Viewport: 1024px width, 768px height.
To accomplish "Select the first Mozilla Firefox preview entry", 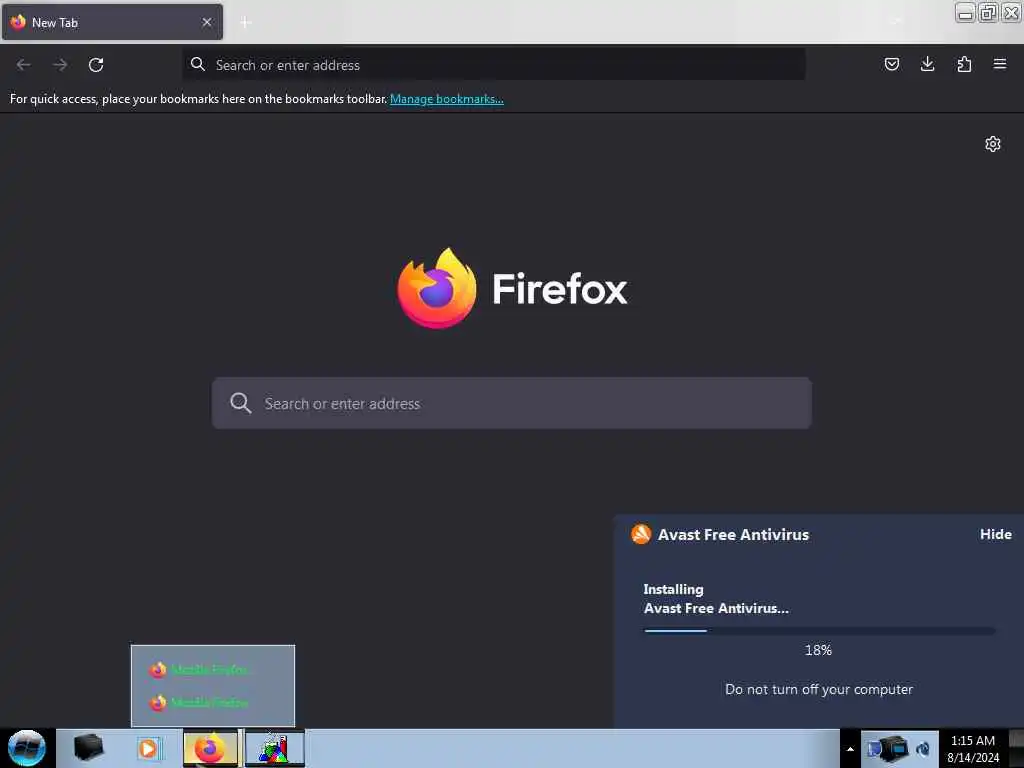I will point(213,669).
